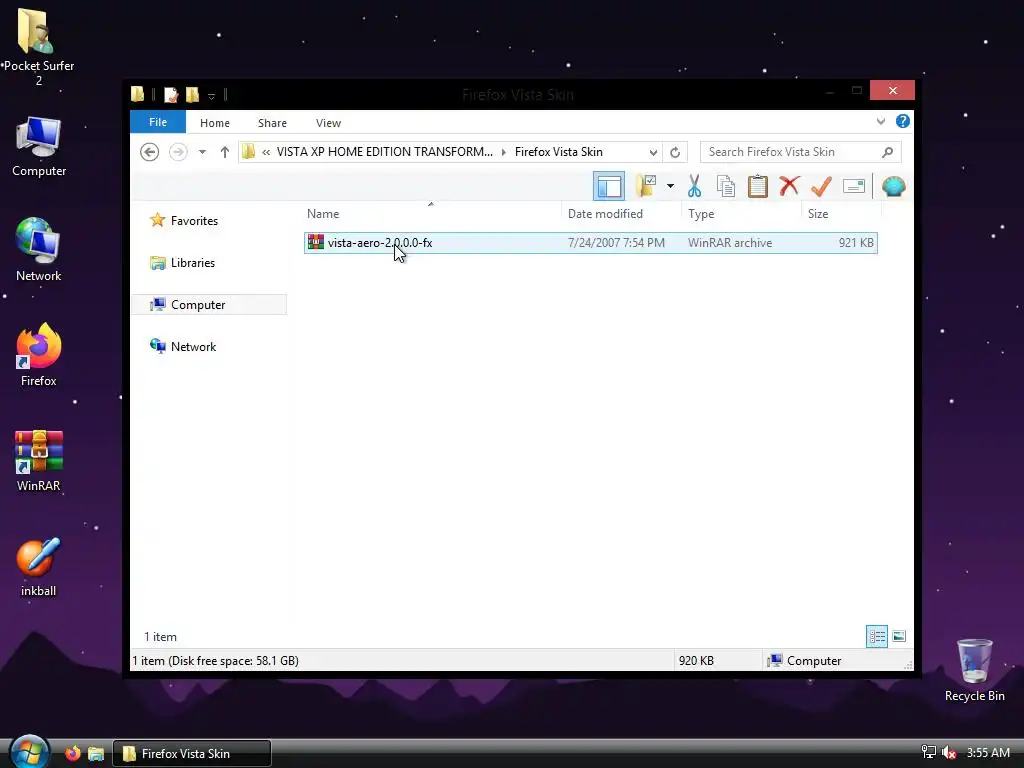Open the folder options toolbar icon
1024x768 pixels.
(646, 186)
